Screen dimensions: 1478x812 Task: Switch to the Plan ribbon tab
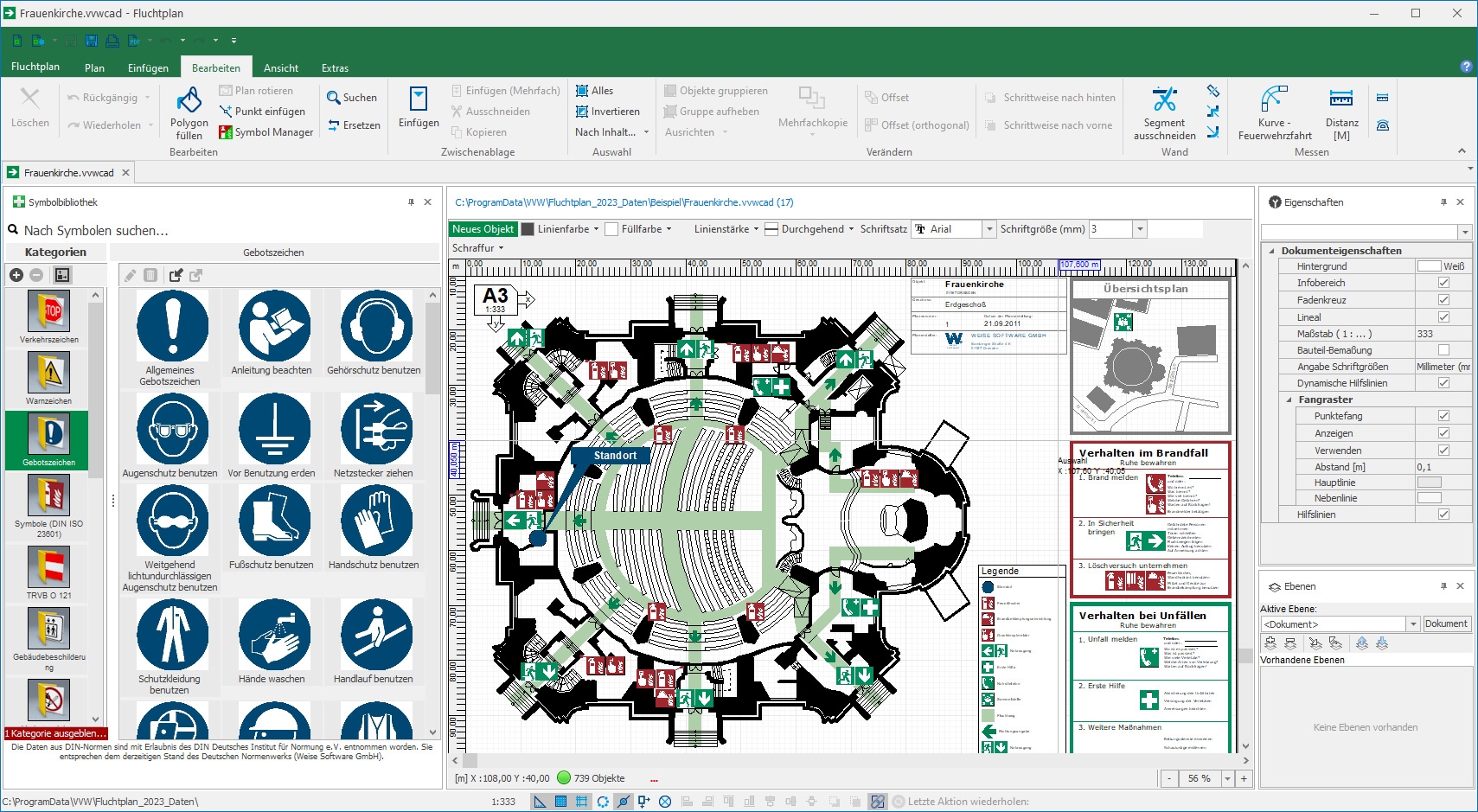click(94, 68)
